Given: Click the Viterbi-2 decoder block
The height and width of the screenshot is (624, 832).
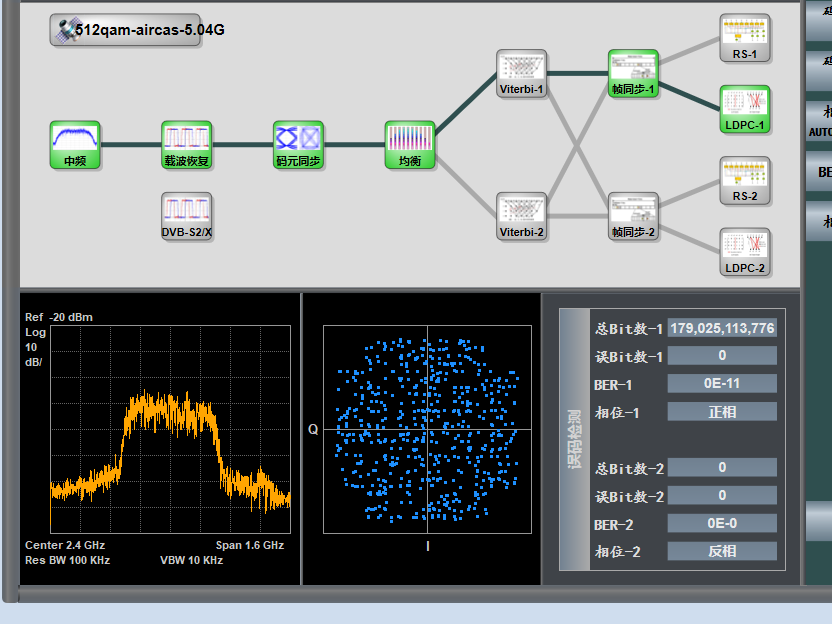Looking at the screenshot, I should (x=522, y=216).
